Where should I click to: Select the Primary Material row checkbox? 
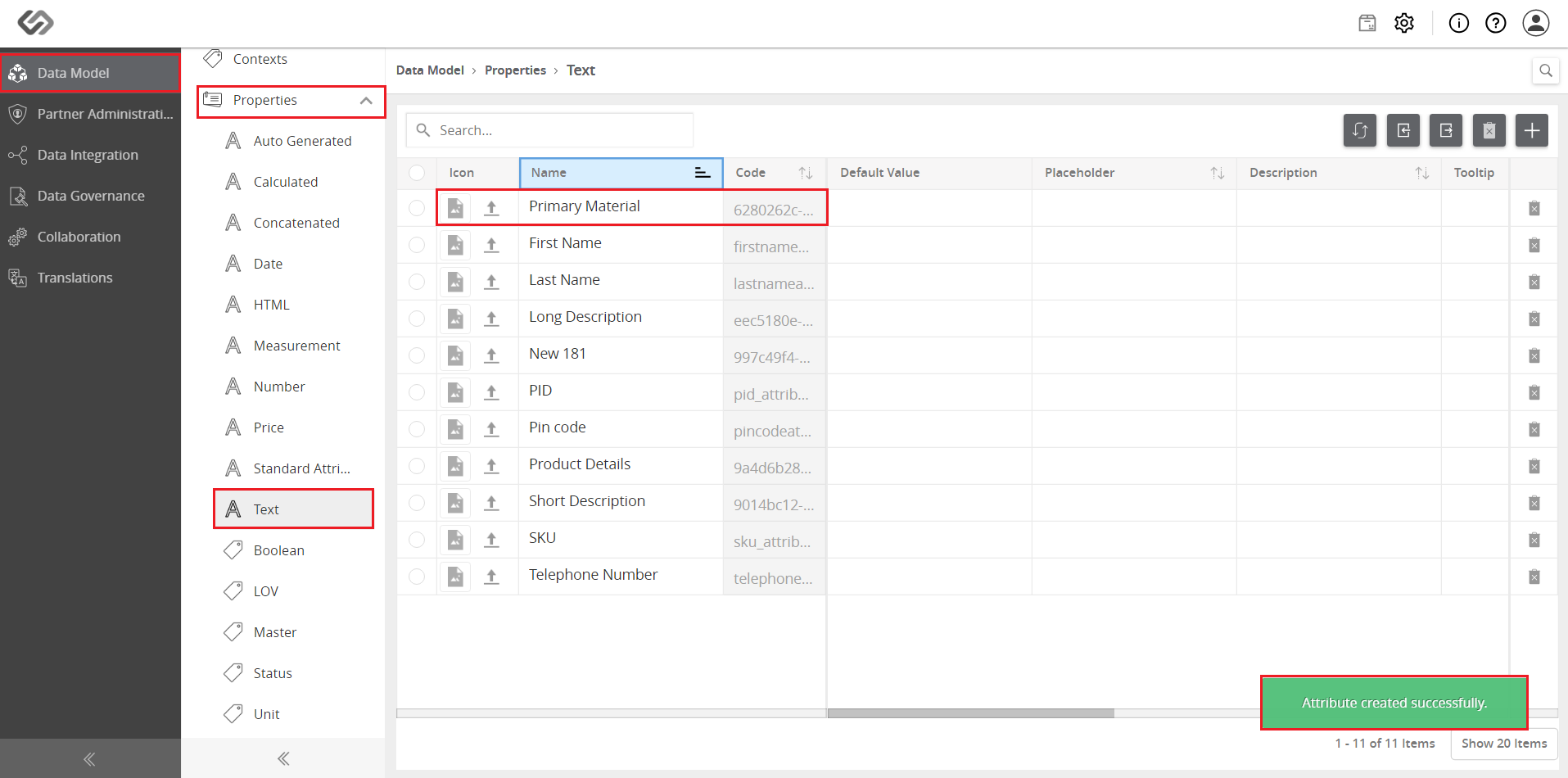(417, 208)
